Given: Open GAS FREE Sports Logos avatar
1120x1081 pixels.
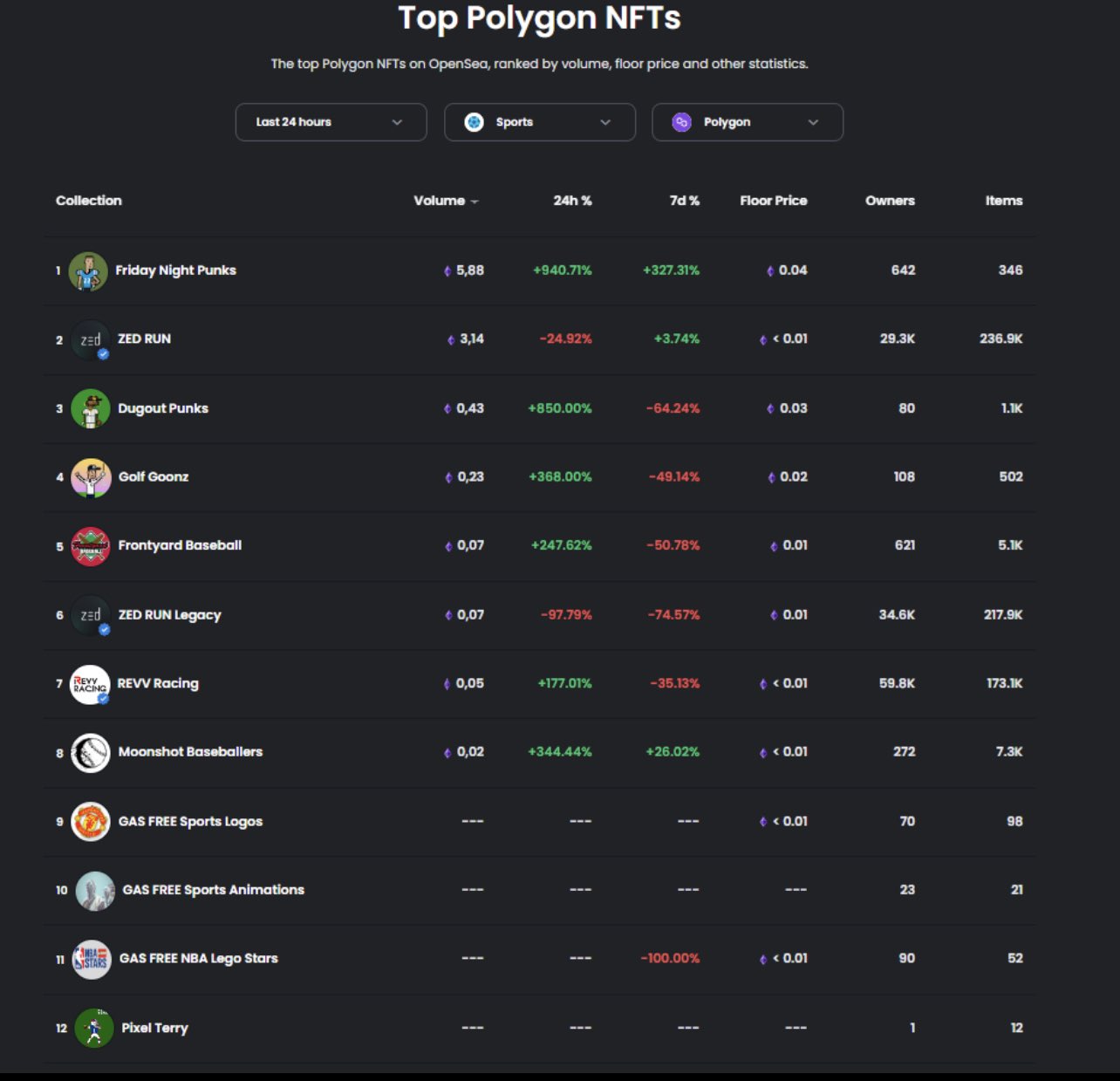Looking at the screenshot, I should tap(90, 822).
